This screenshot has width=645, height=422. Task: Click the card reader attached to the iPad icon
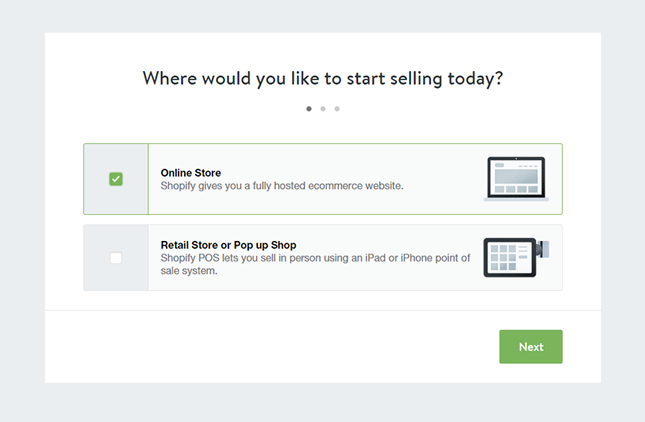point(543,249)
